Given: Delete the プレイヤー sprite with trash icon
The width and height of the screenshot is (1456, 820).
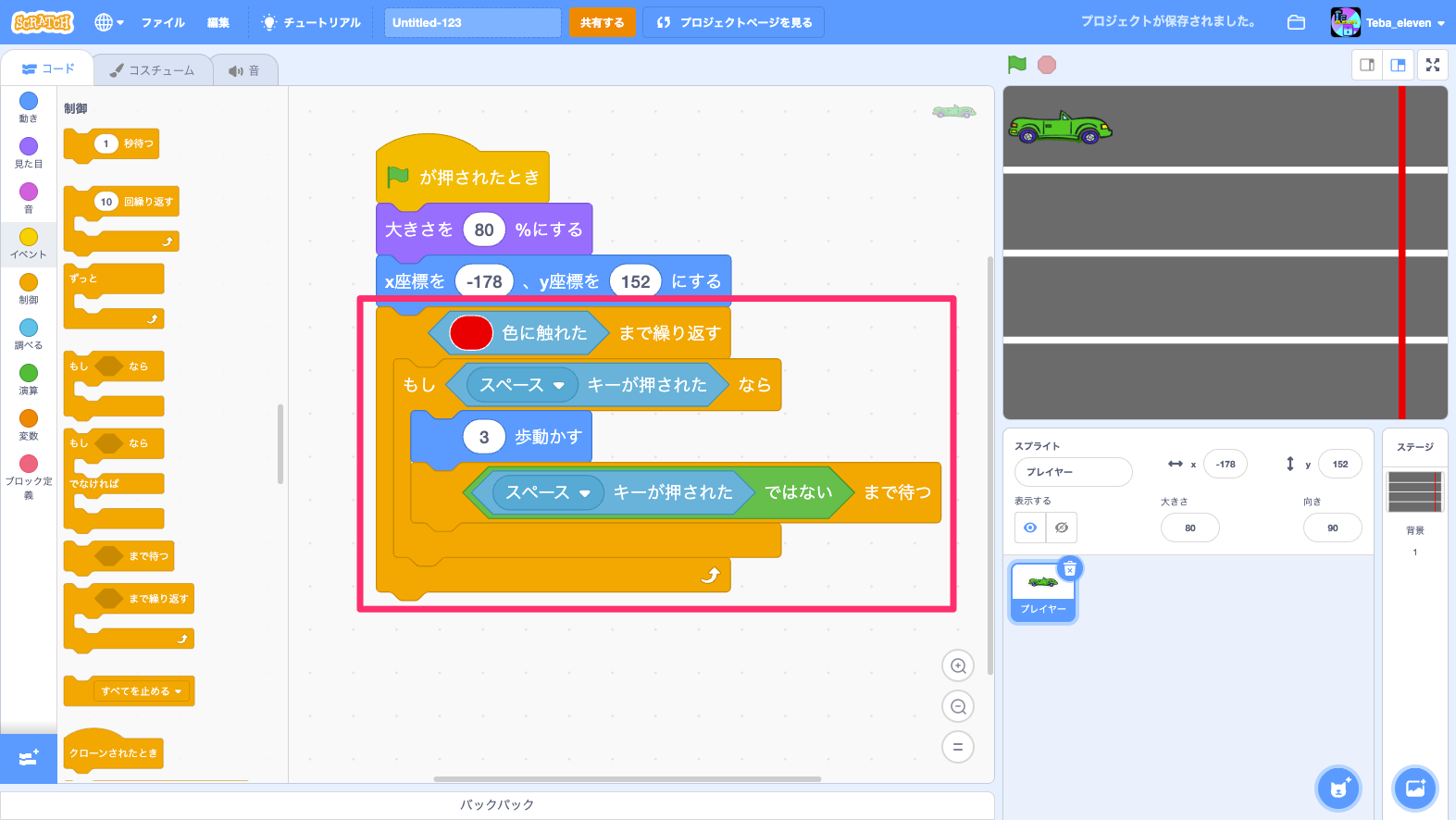Looking at the screenshot, I should [1069, 568].
